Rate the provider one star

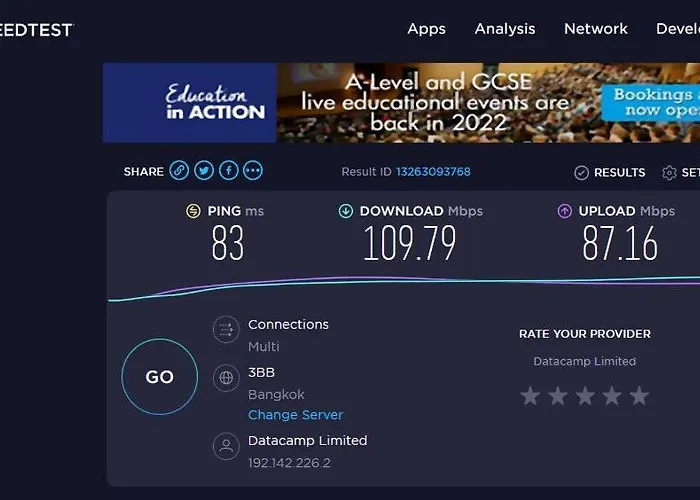(x=530, y=396)
